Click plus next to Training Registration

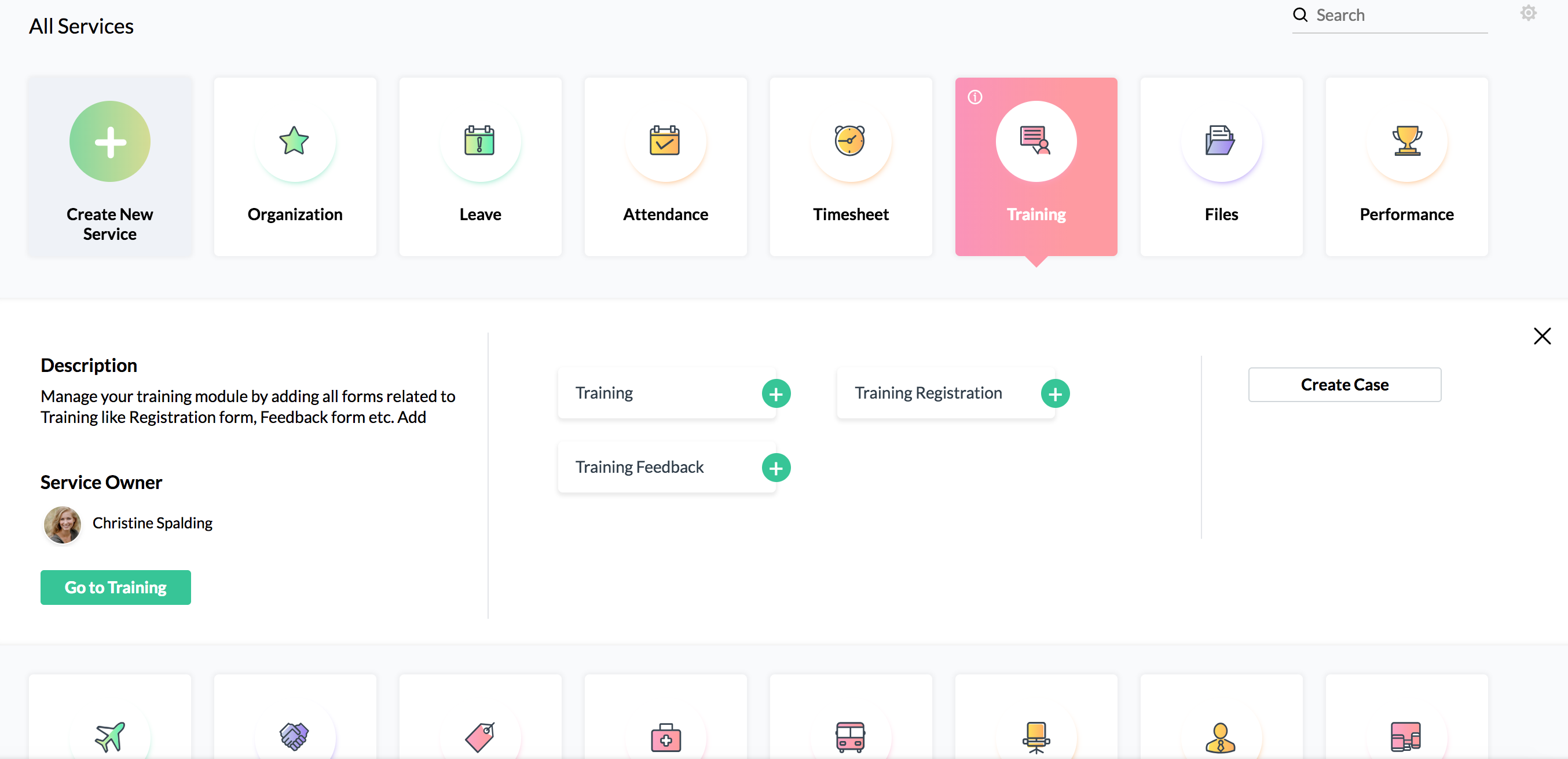[1055, 394]
